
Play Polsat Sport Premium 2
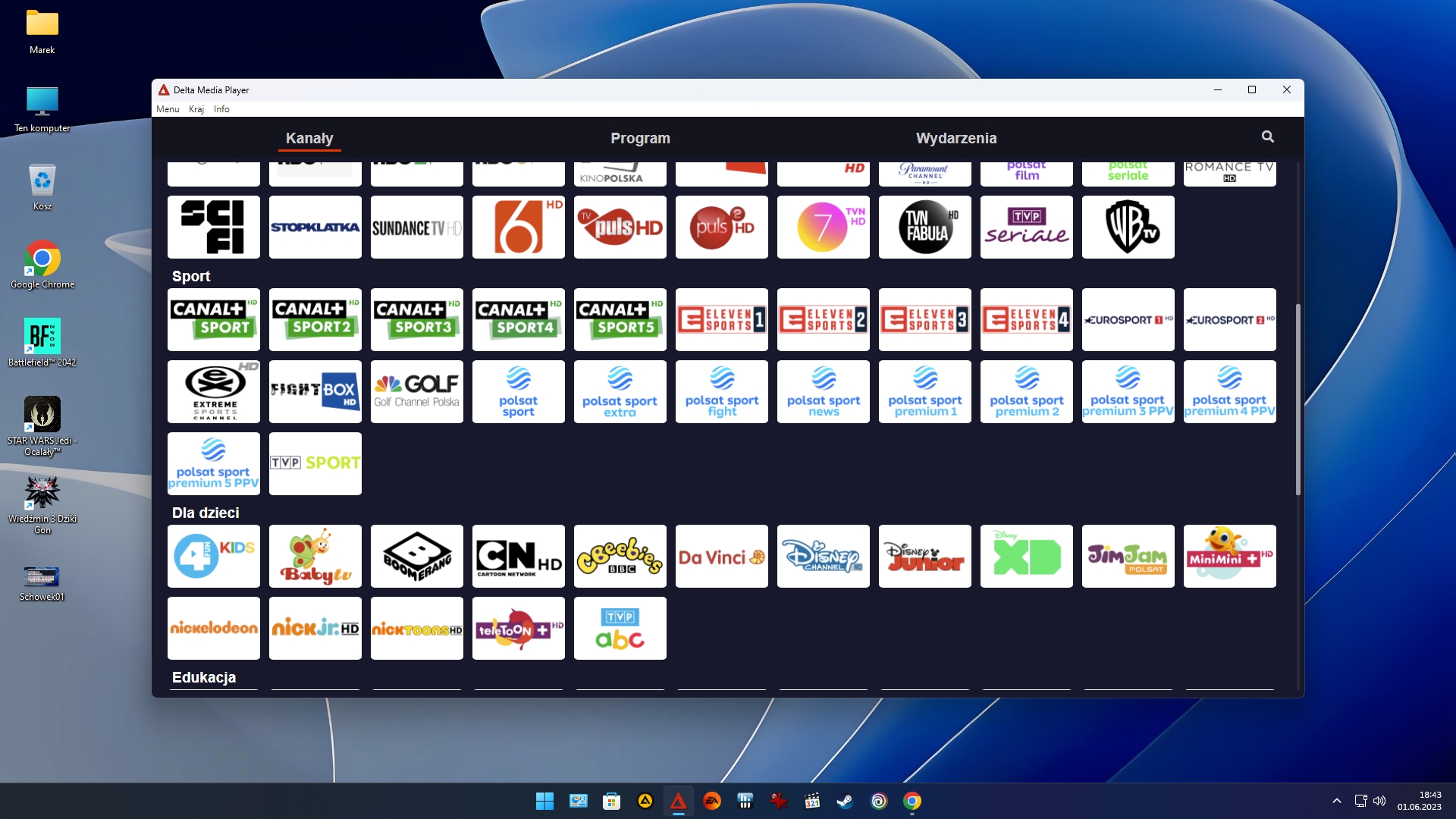tap(1027, 392)
